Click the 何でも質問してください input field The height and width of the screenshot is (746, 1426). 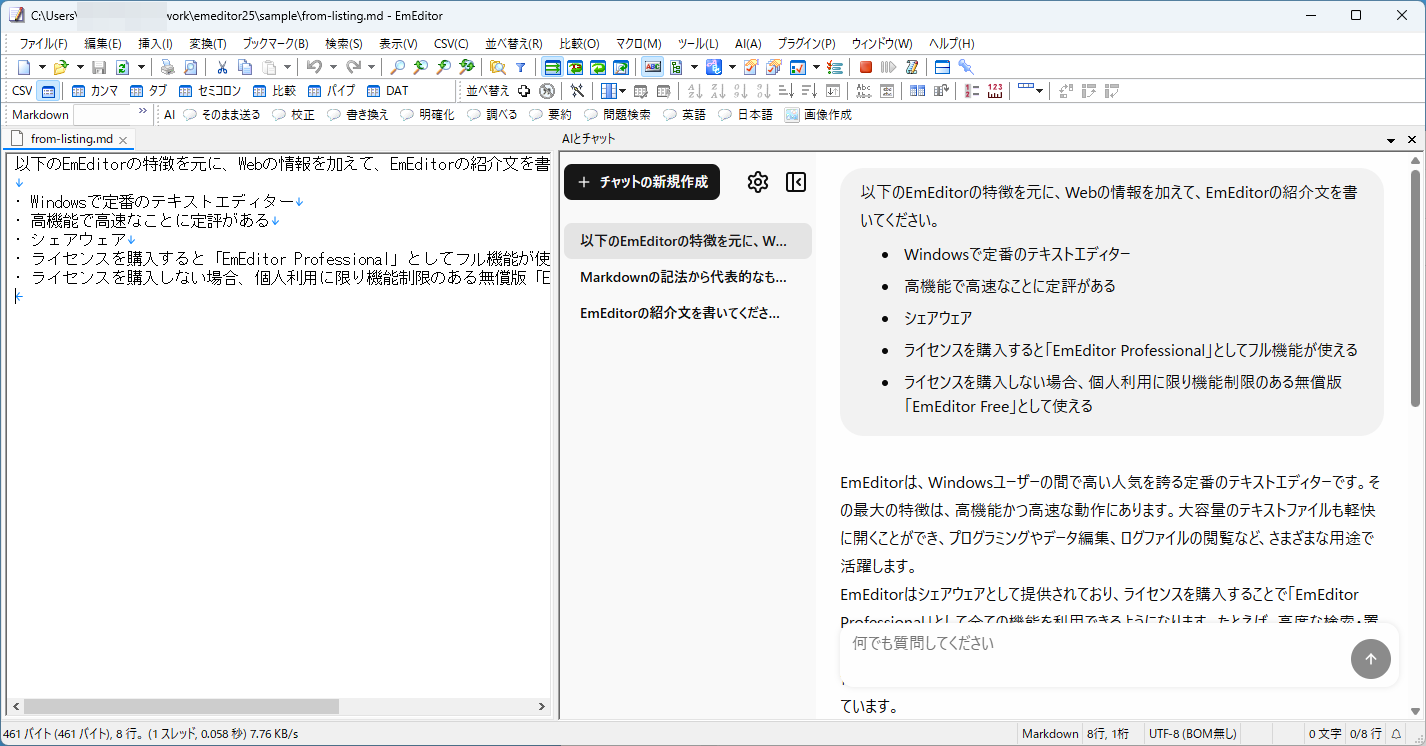click(1095, 644)
